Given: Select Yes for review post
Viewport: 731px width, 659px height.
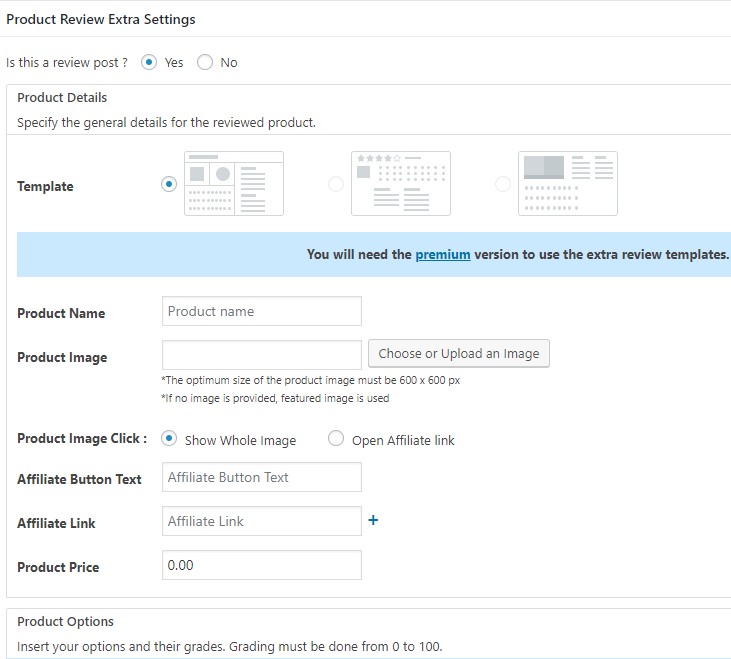Looking at the screenshot, I should pyautogui.click(x=150, y=62).
